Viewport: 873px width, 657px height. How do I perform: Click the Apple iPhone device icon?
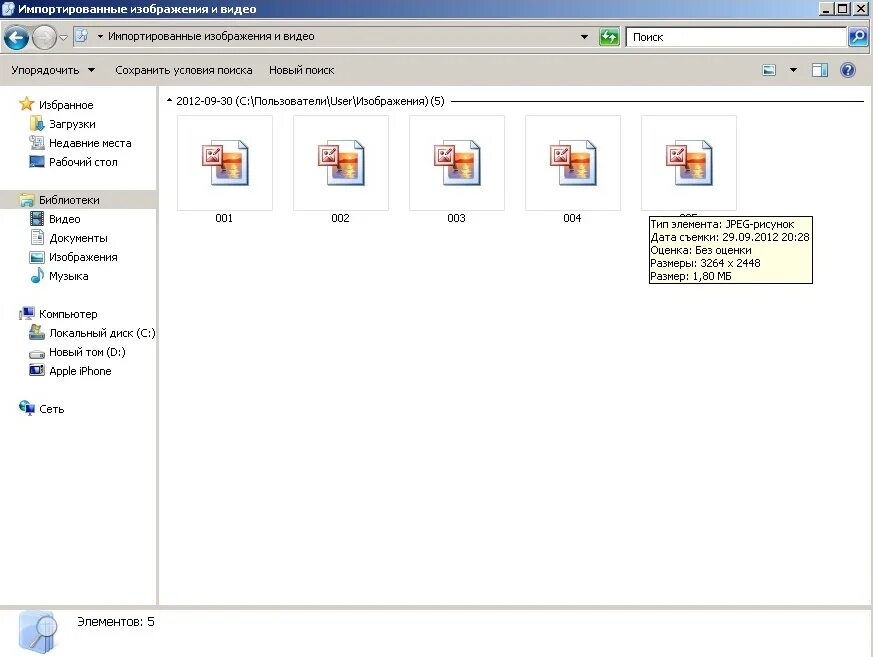(37, 370)
